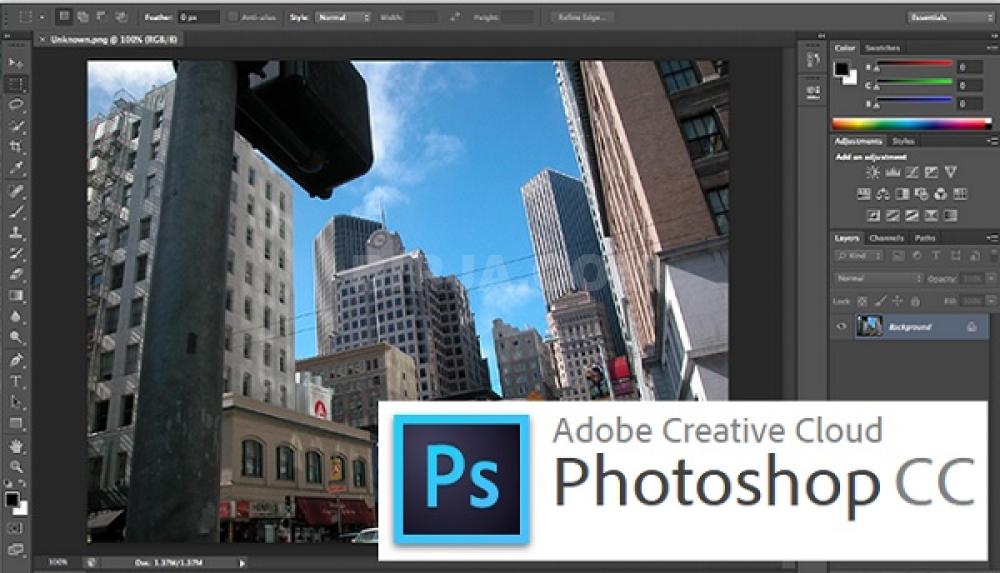Toggle Quick Mask mode in toolbar
The image size is (1000, 573).
click(16, 527)
